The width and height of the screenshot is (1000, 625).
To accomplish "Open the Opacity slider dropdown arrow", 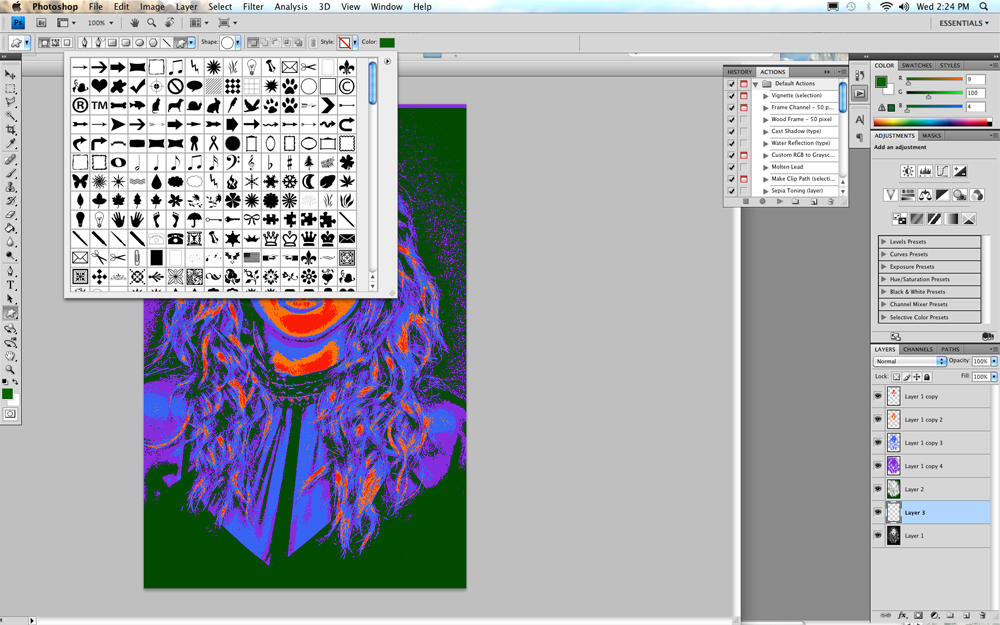I will (994, 361).
